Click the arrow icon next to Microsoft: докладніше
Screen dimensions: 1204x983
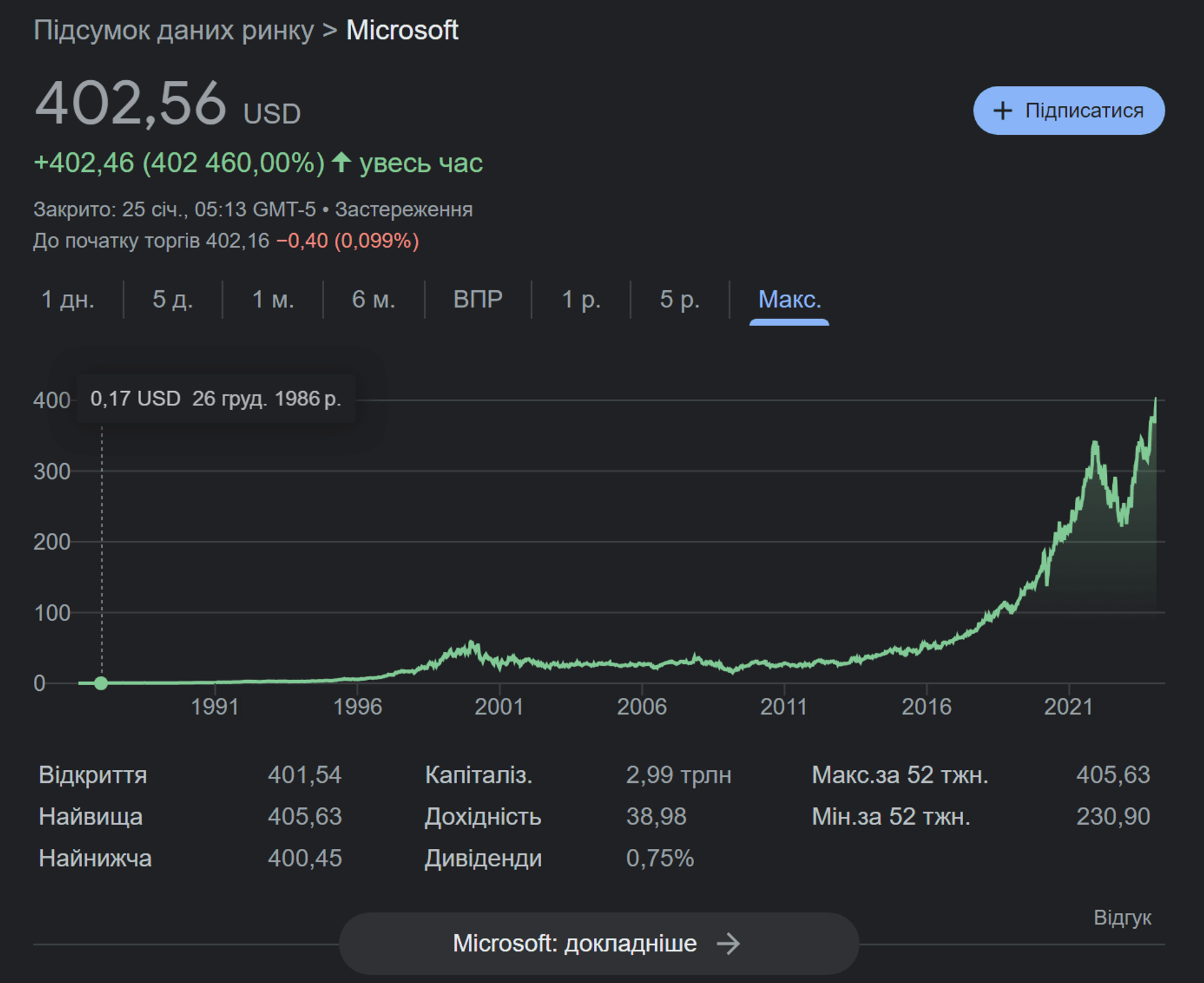728,943
